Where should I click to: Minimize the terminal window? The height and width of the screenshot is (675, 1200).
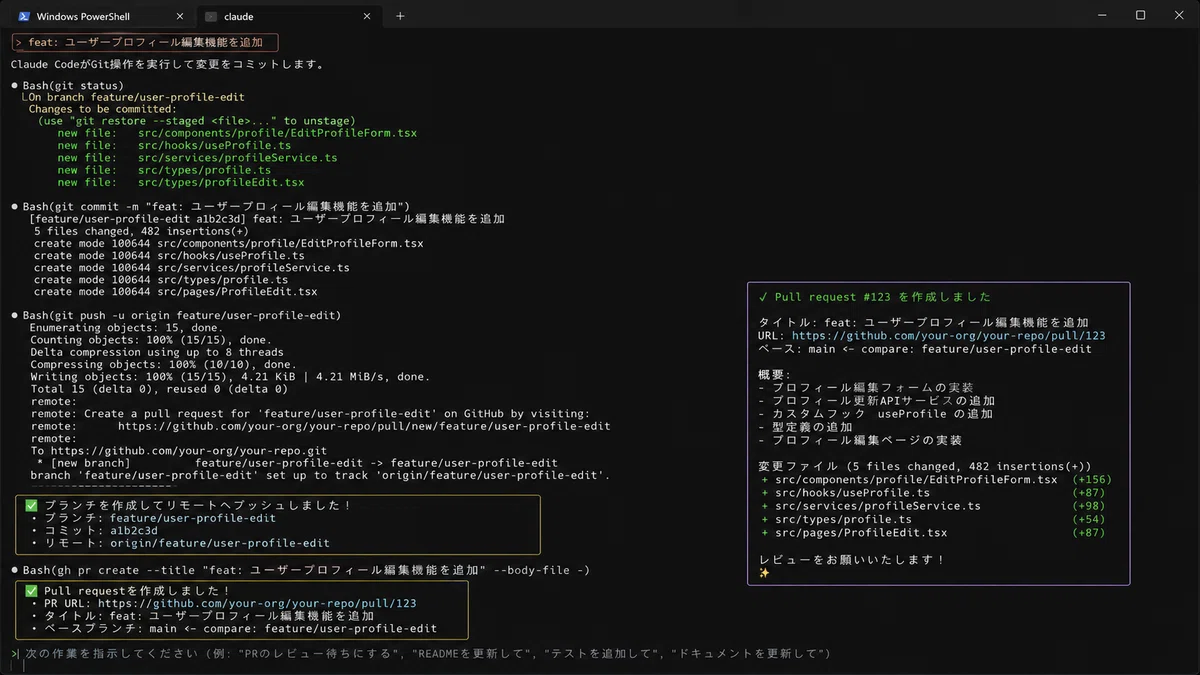coord(1102,15)
